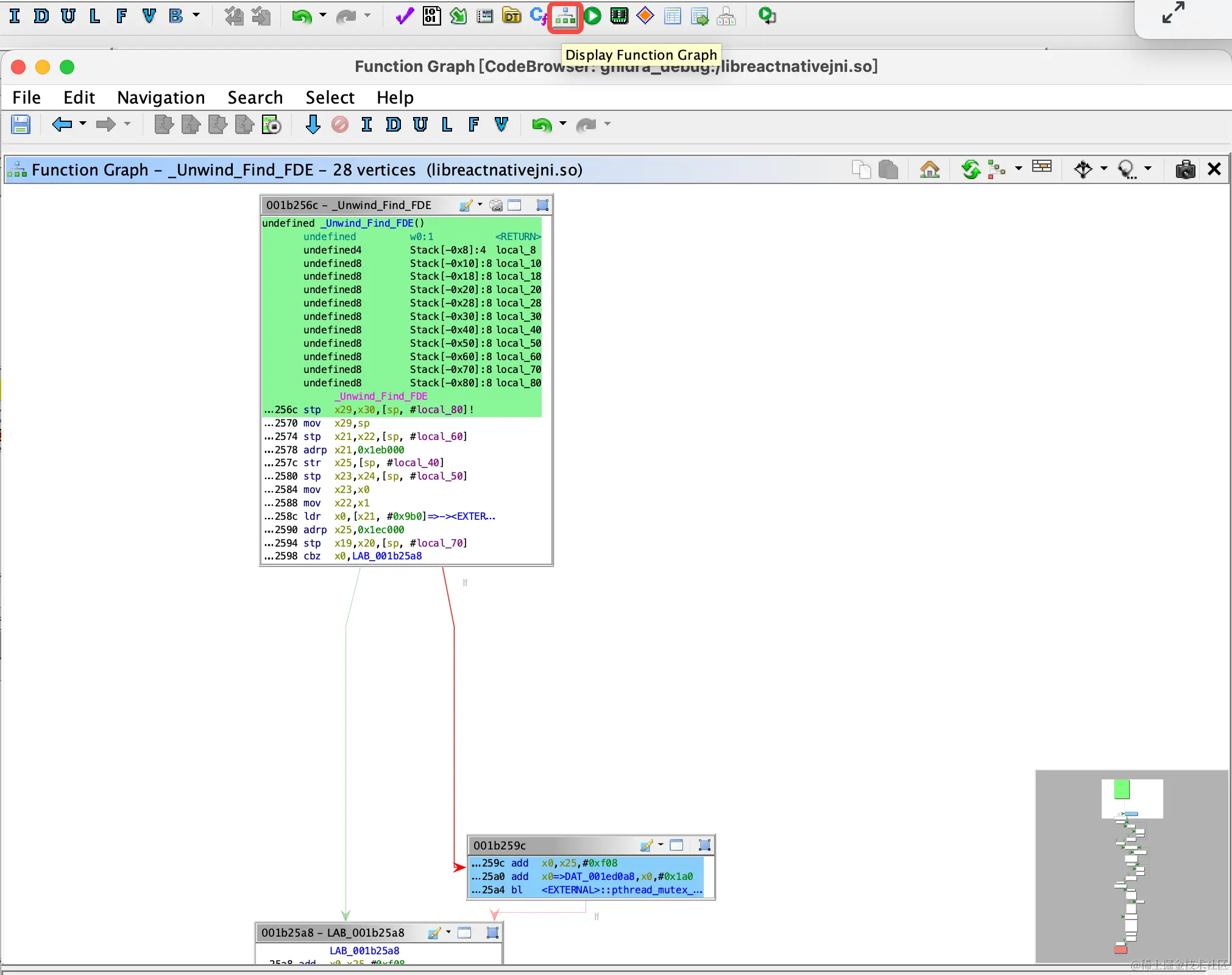Click the green Display Script Manager play icon
This screenshot has height=975, width=1232.
pyautogui.click(x=593, y=16)
